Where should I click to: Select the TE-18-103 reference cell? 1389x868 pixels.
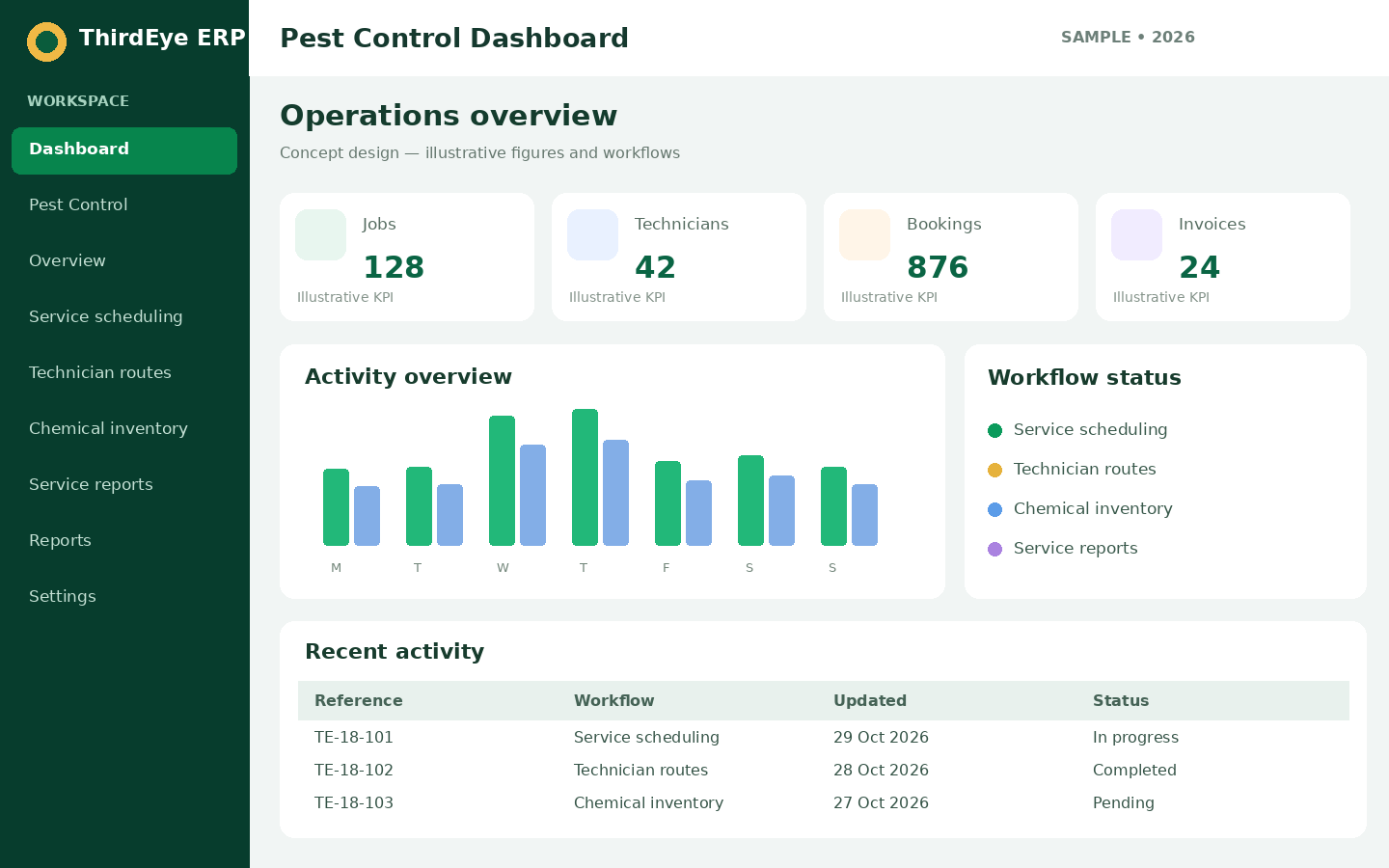pyautogui.click(x=354, y=802)
